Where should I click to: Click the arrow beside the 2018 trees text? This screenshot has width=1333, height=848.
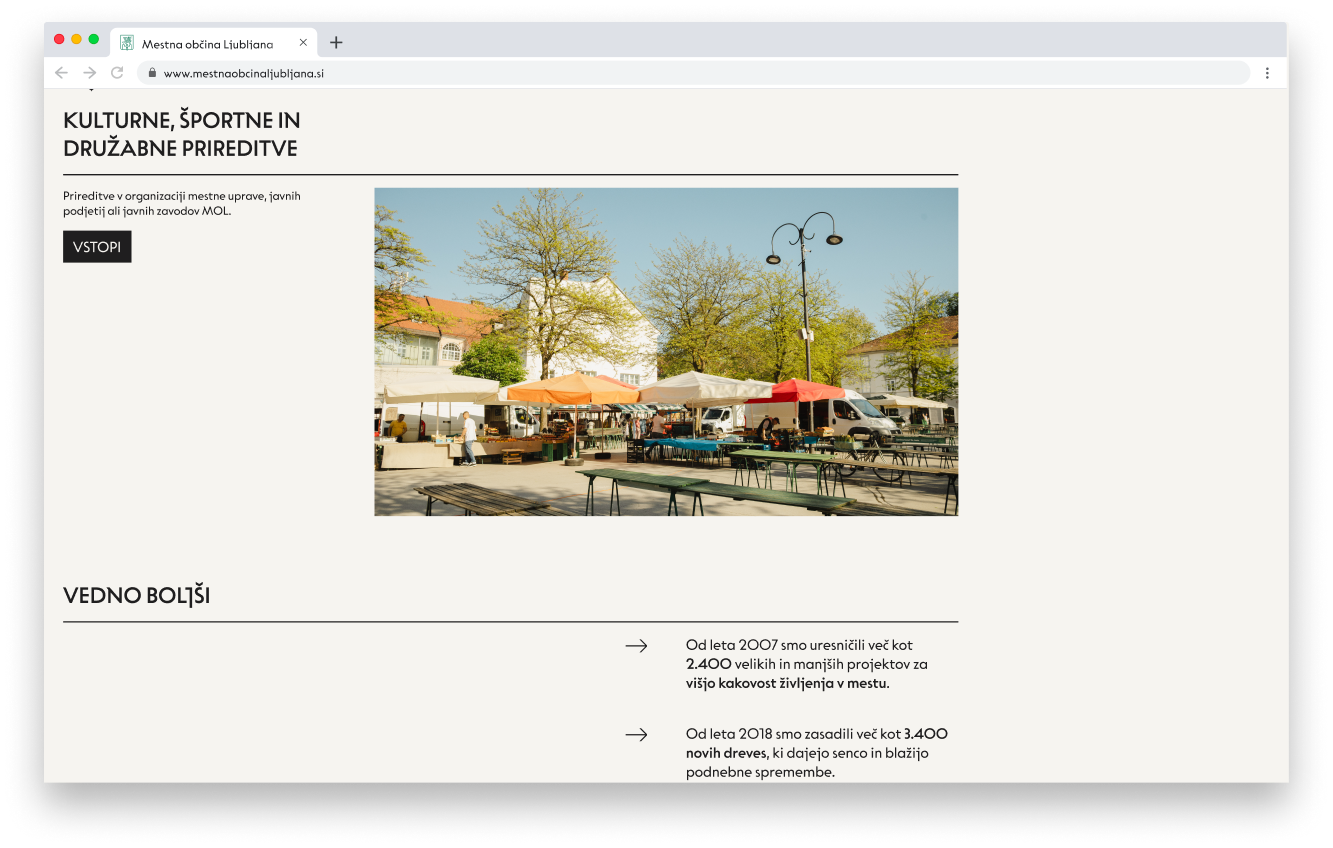[x=636, y=735]
